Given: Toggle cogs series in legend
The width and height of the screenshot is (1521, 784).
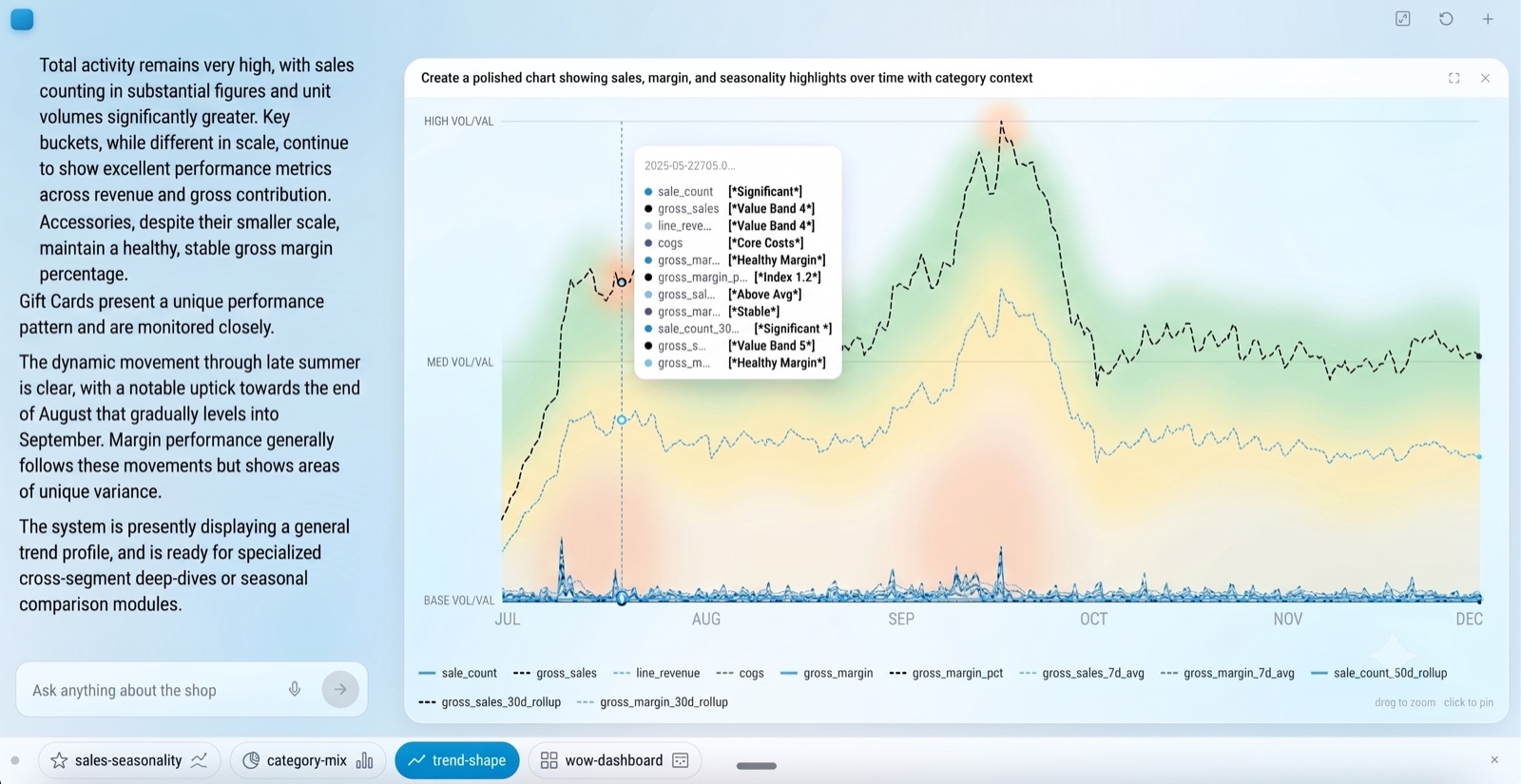Looking at the screenshot, I should coord(741,673).
